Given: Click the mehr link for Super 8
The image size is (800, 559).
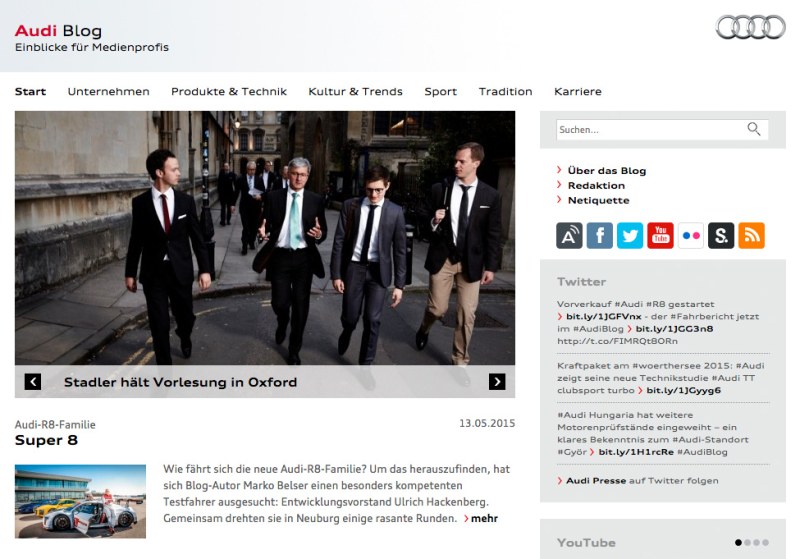Looking at the screenshot, I should pyautogui.click(x=484, y=518).
